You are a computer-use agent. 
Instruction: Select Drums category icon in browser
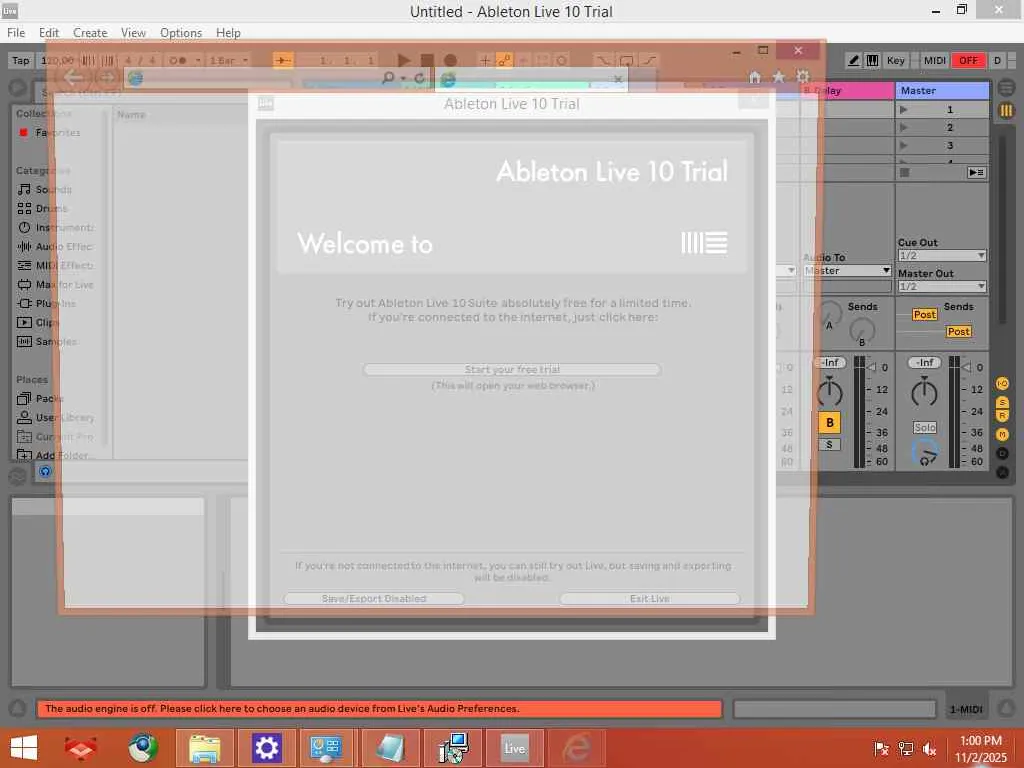(24, 208)
